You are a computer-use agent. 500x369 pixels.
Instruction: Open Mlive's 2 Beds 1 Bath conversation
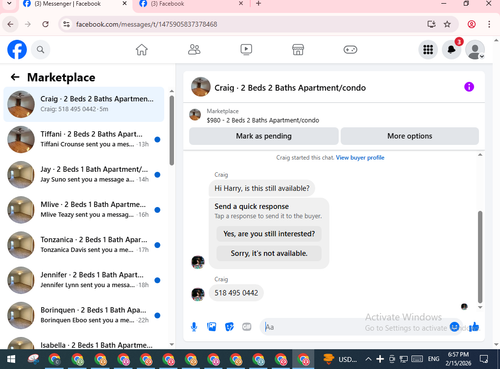84,210
